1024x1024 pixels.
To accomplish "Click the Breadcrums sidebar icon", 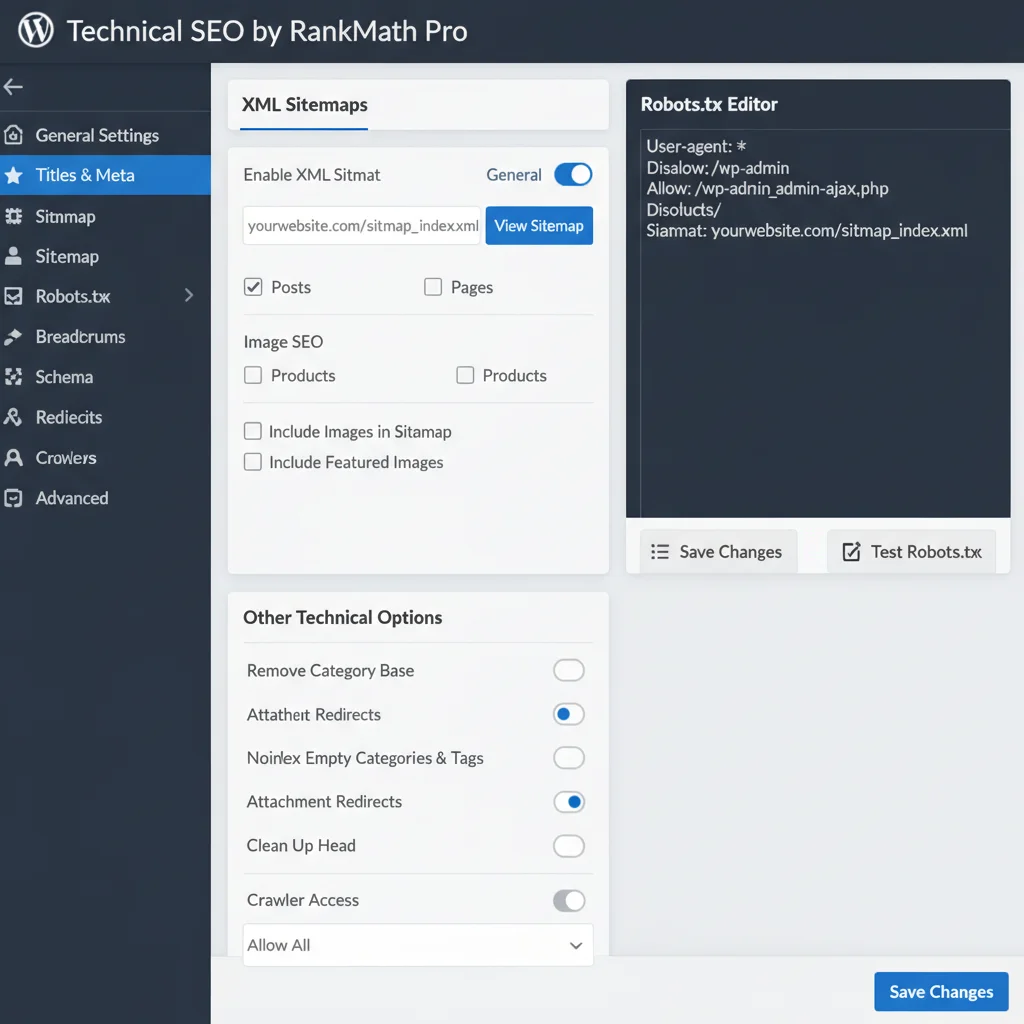I will 14,337.
